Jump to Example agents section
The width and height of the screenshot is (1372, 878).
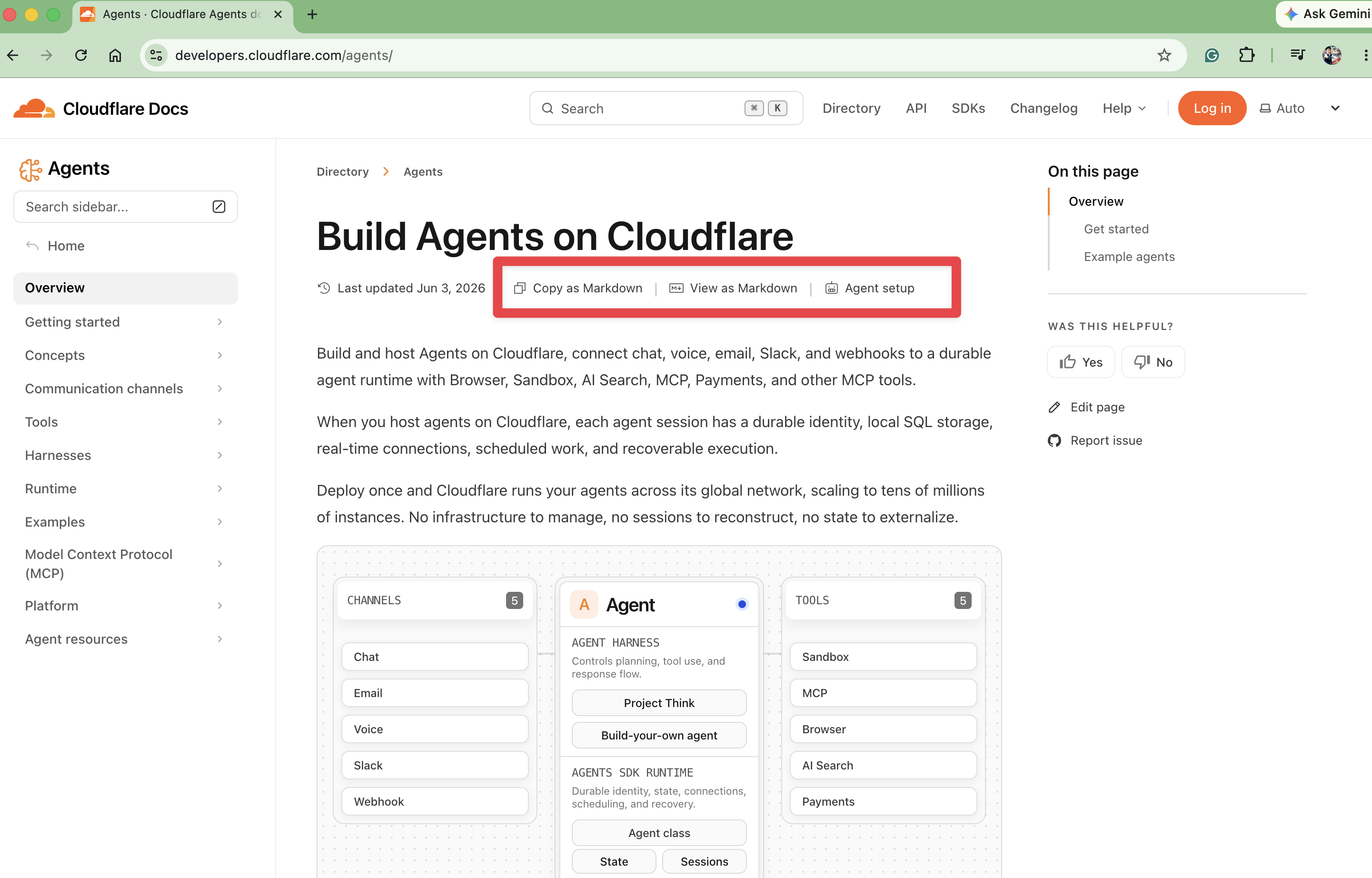coord(1129,257)
